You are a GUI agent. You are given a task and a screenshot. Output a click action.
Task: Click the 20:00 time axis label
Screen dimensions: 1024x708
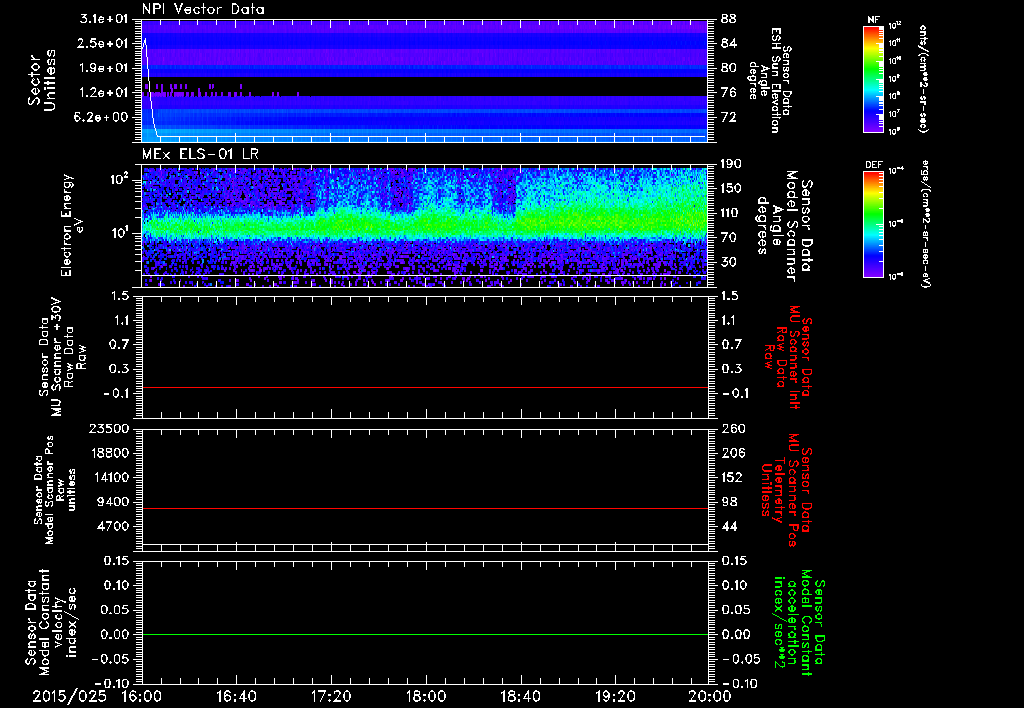(x=709, y=696)
